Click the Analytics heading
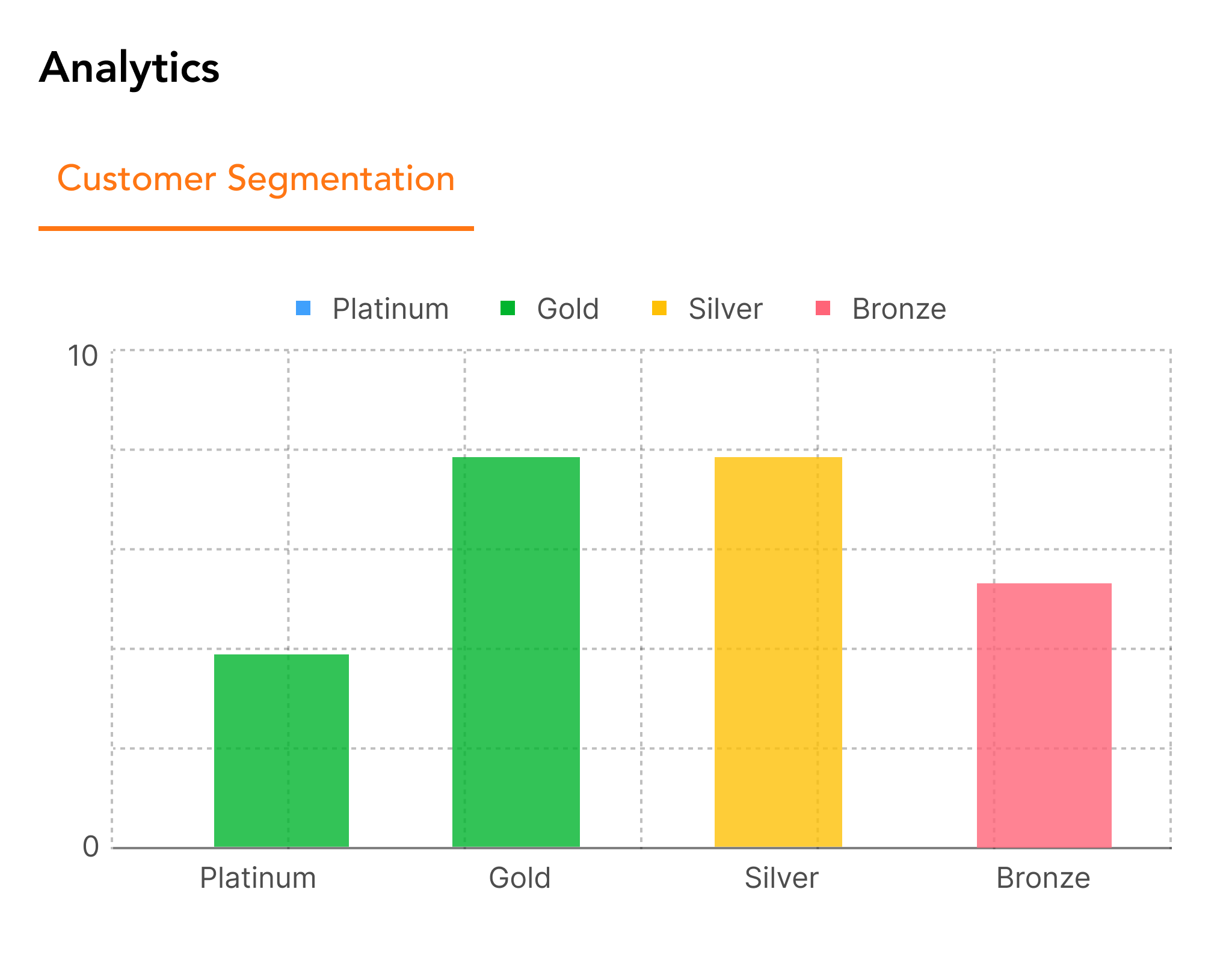 click(x=129, y=67)
